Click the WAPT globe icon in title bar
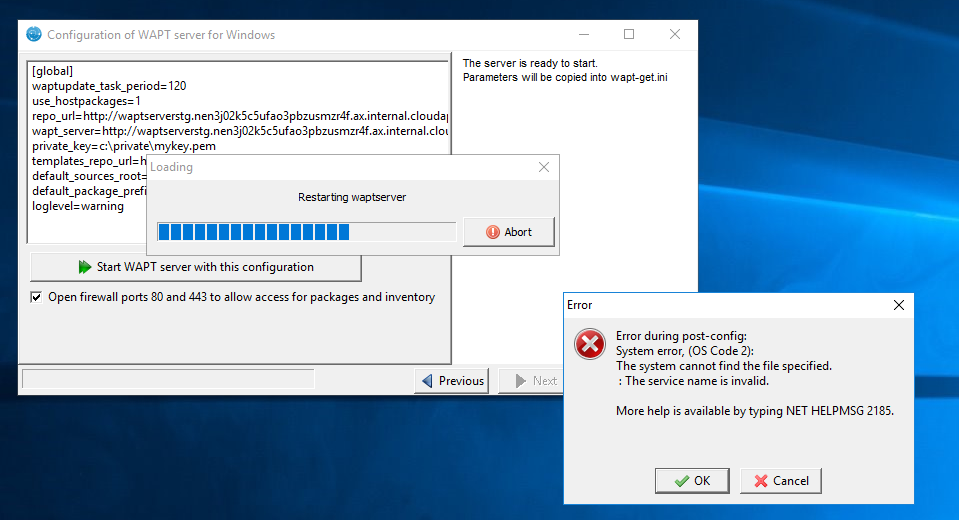 click(x=34, y=35)
